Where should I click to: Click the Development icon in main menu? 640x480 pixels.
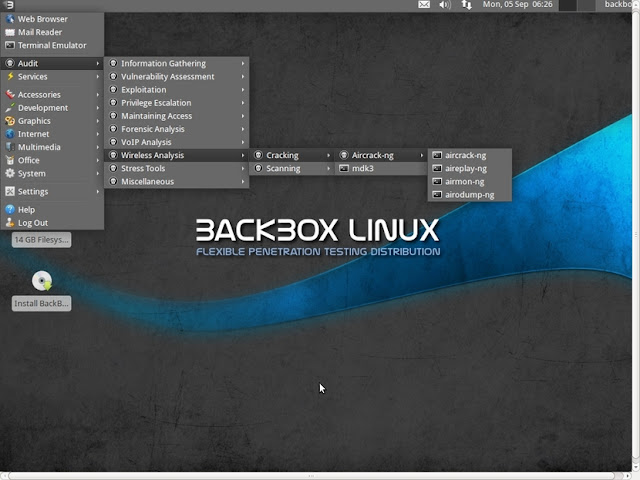click(x=10, y=108)
